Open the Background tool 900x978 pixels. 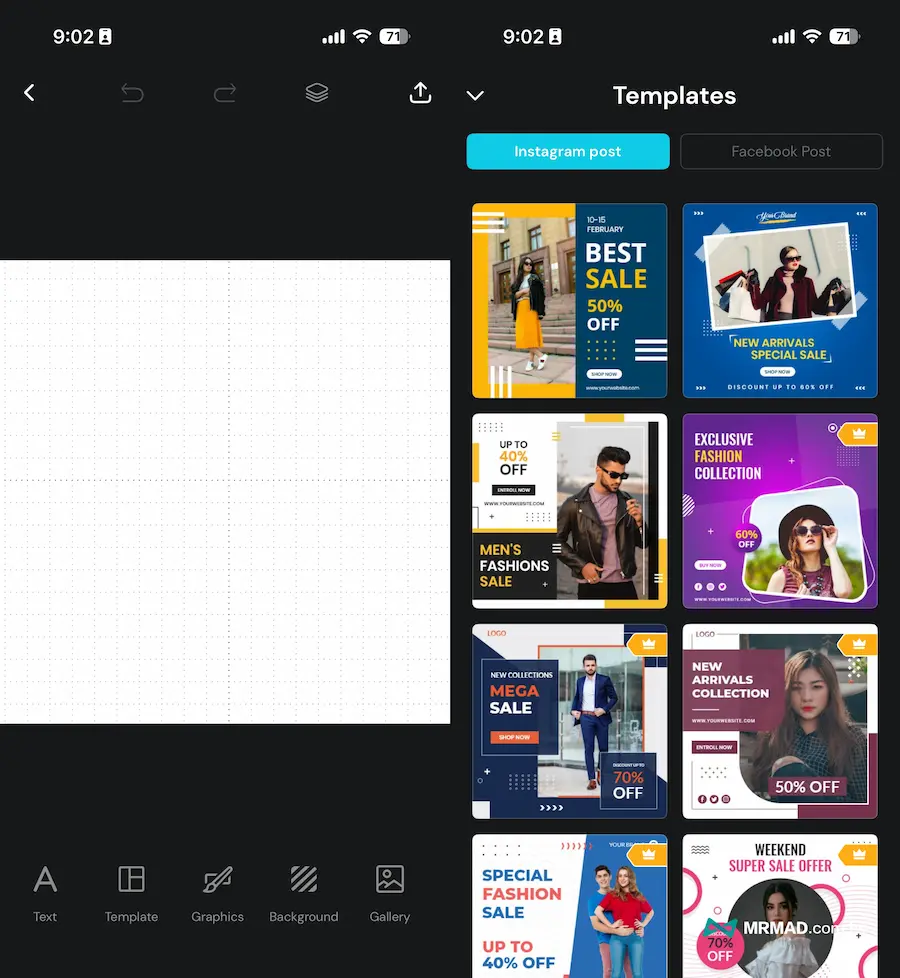click(x=304, y=893)
